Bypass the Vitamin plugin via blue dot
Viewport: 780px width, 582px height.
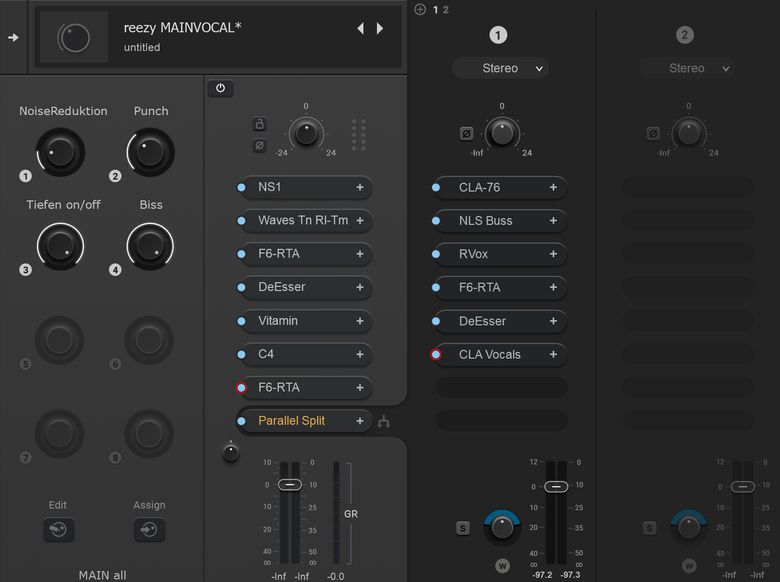click(241, 321)
